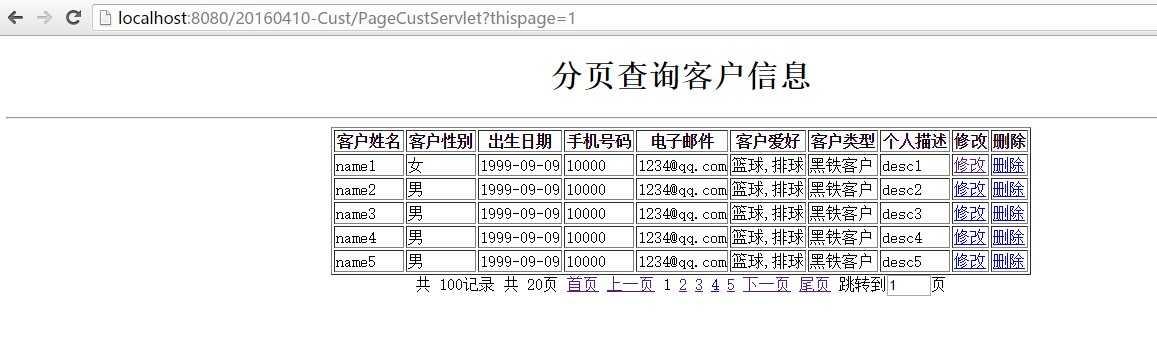Click 黑铁客户 type in name5 row
1157x364 pixels.
point(843,261)
